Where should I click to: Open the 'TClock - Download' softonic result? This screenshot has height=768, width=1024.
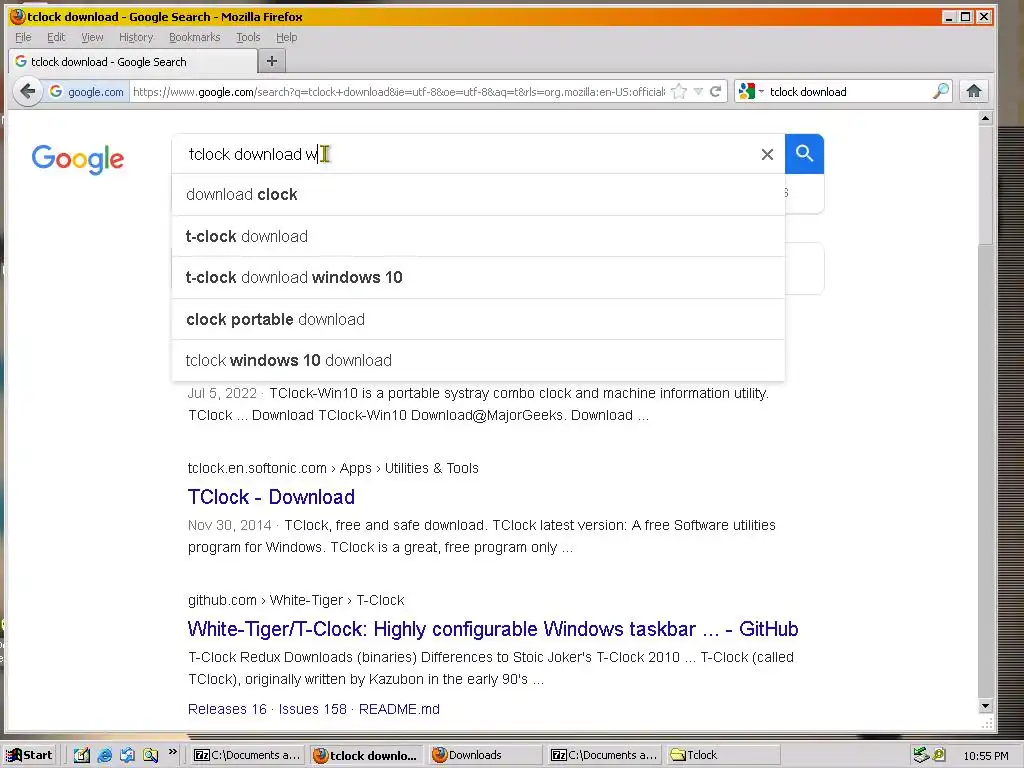tap(271, 497)
